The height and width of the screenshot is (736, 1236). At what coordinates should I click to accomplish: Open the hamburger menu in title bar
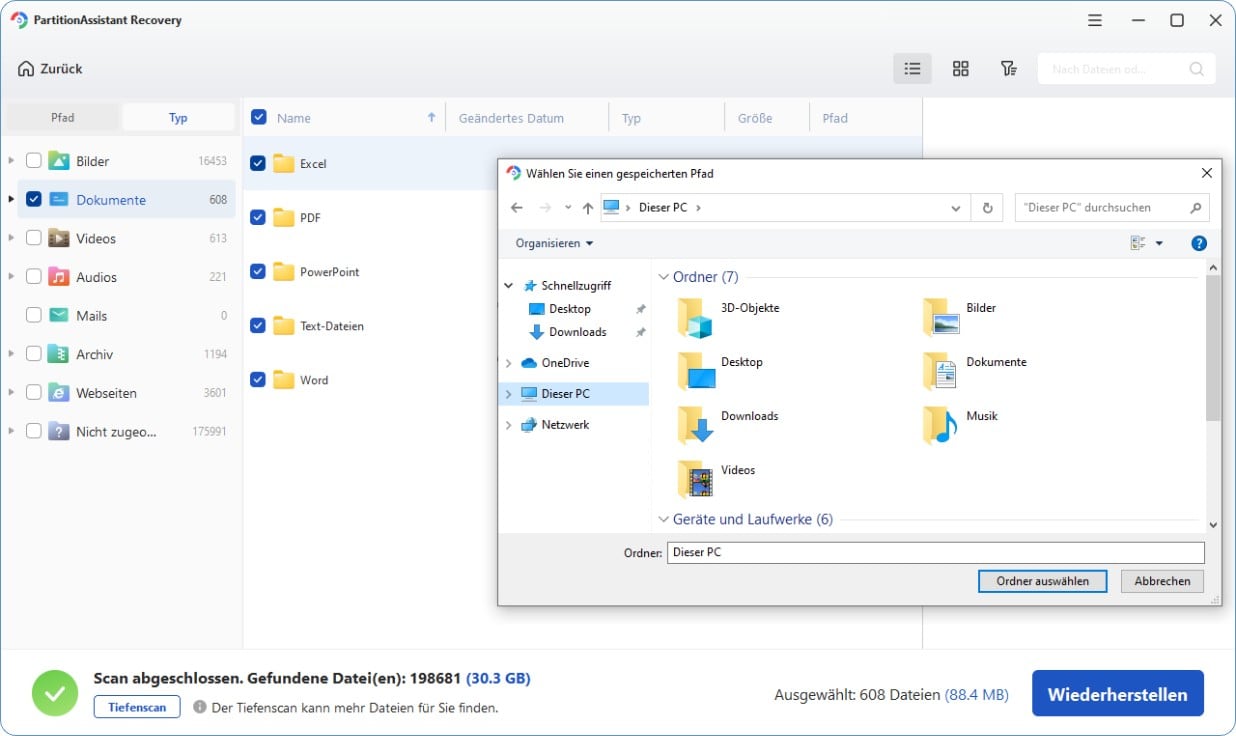[1096, 20]
